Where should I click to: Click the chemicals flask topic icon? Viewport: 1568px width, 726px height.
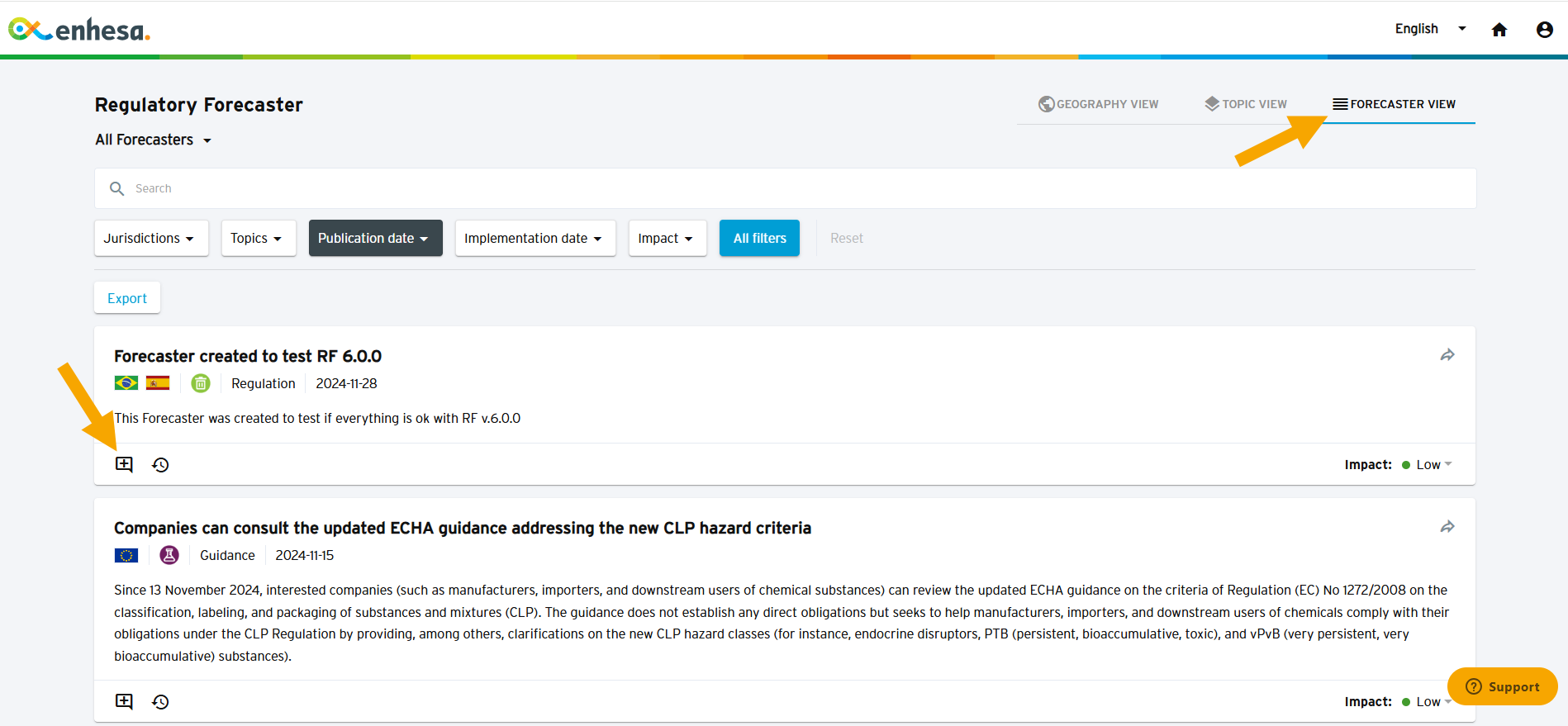pyautogui.click(x=169, y=555)
